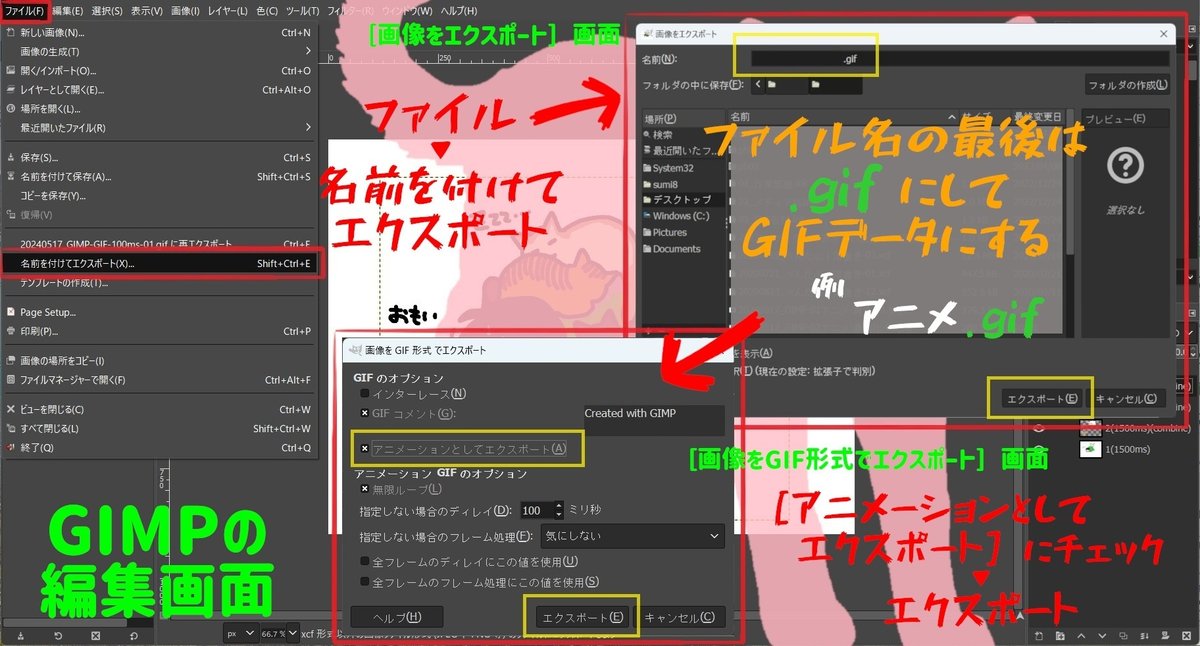The width and height of the screenshot is (1200, 646).
Task: Choose コピーを保存(Y) menu item
Action: click(160, 195)
